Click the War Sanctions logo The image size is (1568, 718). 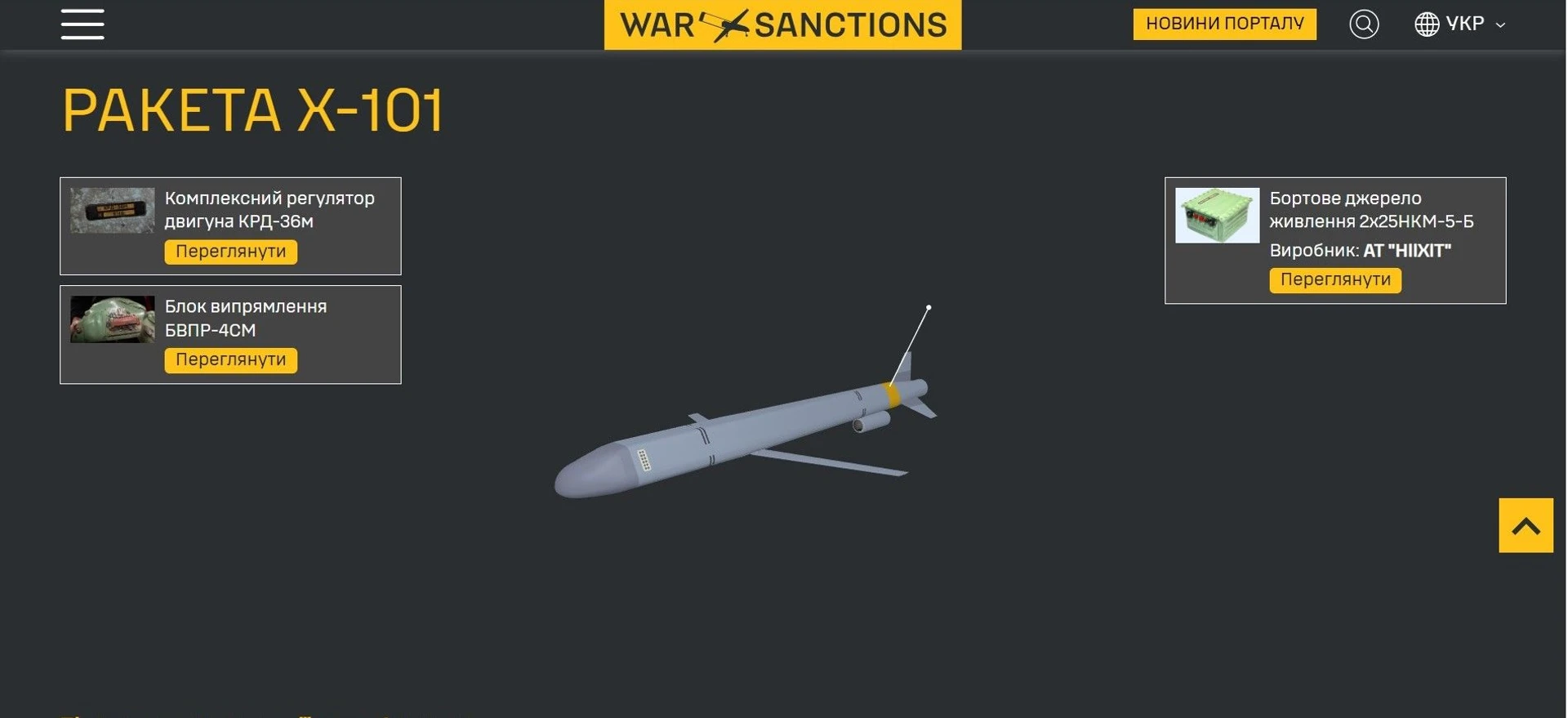[x=782, y=25]
